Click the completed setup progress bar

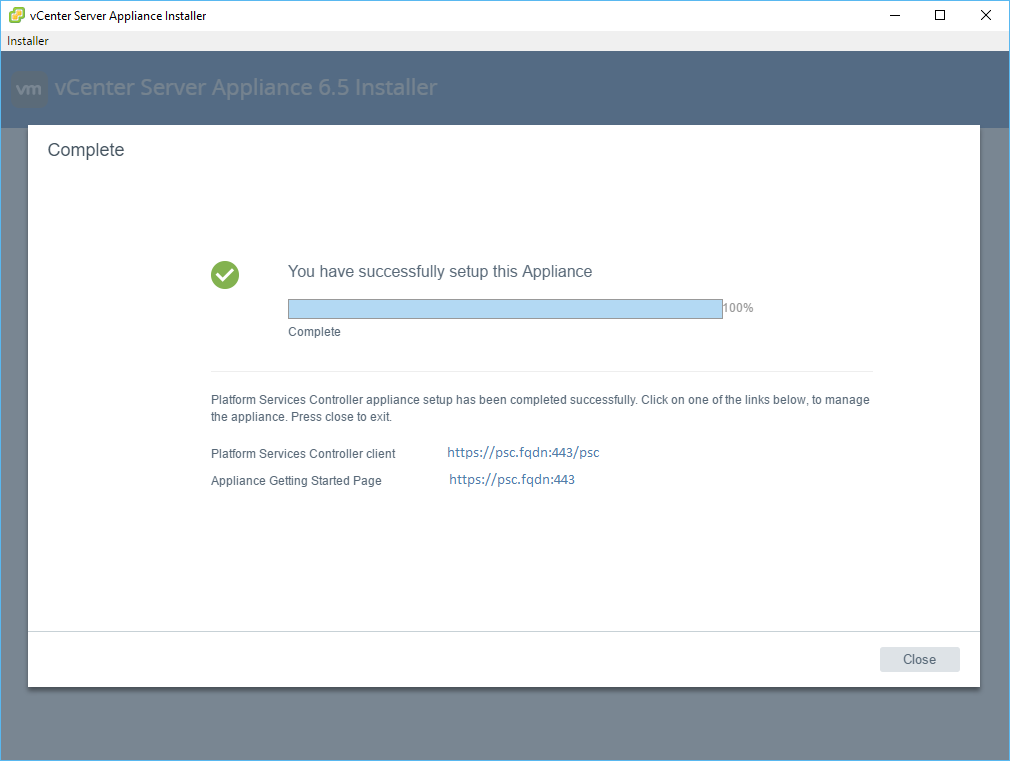(505, 309)
